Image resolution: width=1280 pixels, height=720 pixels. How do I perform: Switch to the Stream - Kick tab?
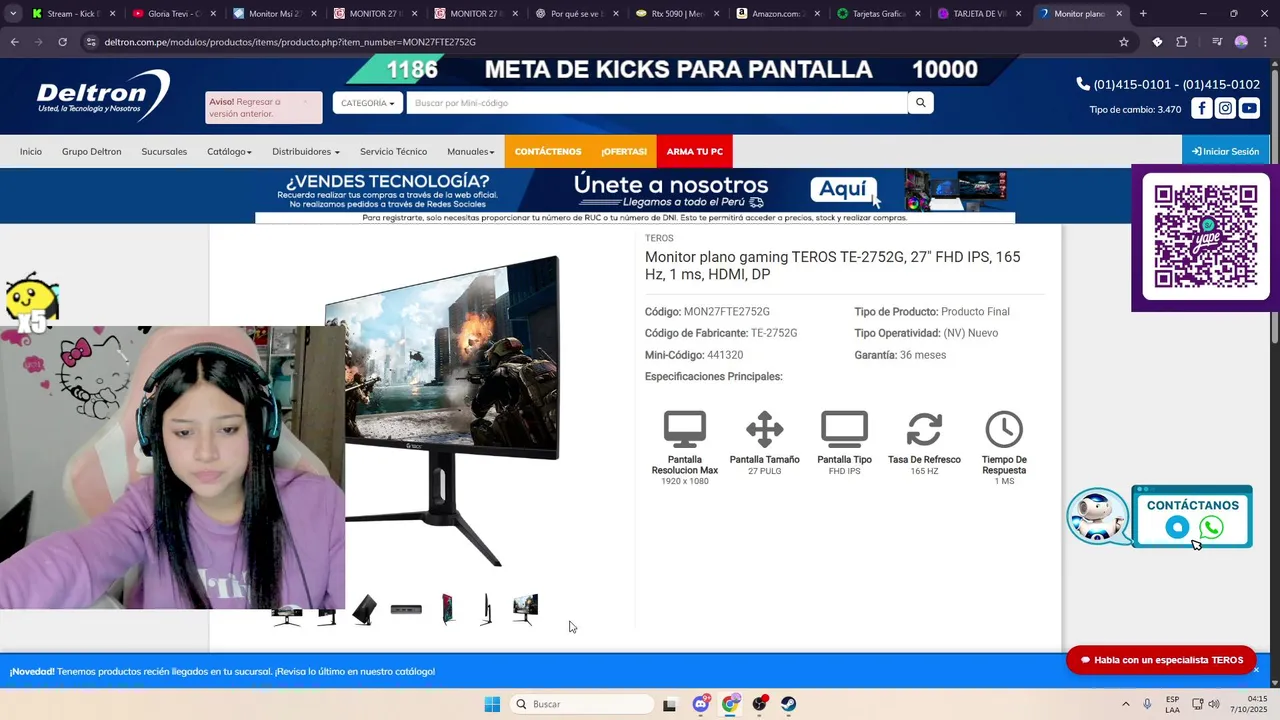pyautogui.click(x=72, y=14)
